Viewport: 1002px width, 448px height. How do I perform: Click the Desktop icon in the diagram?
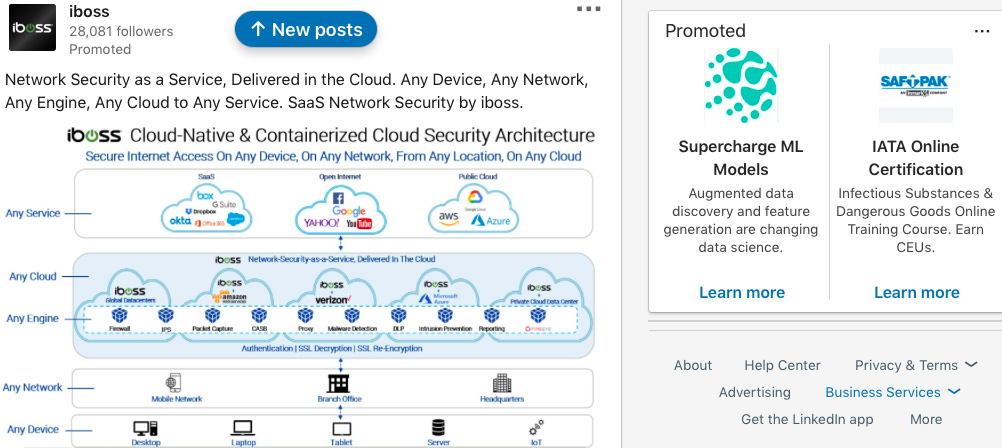pos(146,428)
